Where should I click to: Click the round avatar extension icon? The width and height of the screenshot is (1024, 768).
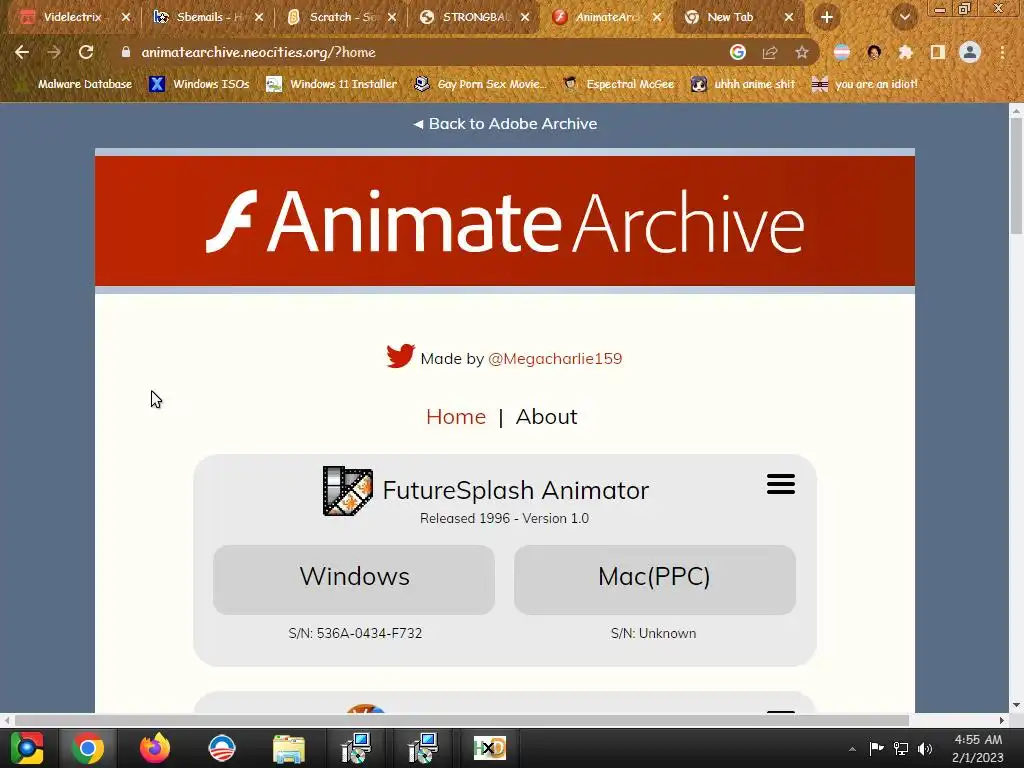pyautogui.click(x=874, y=52)
